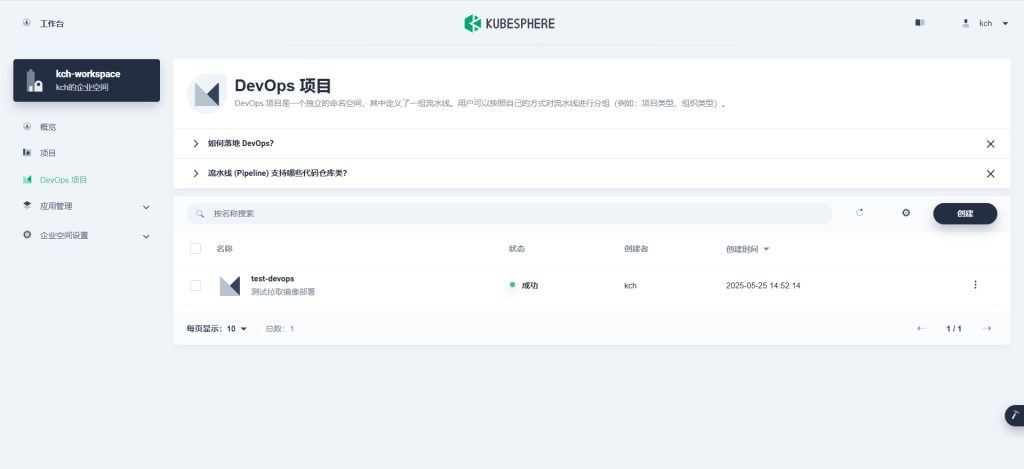Click the 项目 sidebar icon

(27, 152)
